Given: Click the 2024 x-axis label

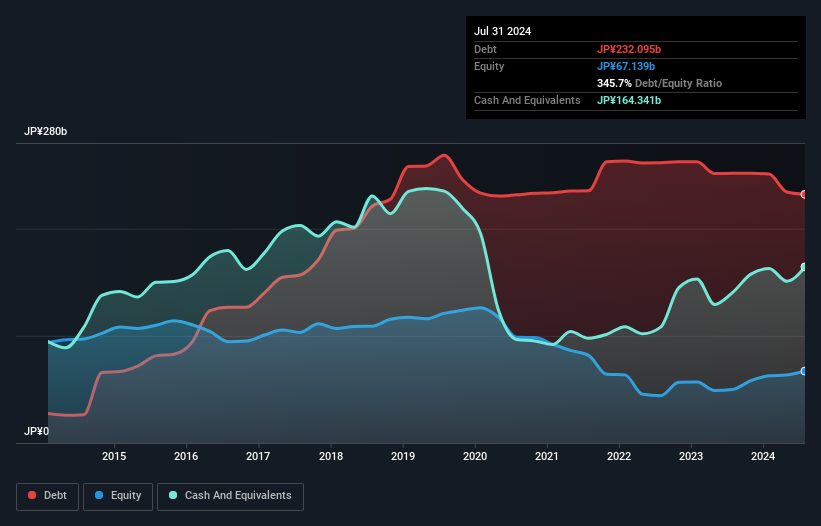Looking at the screenshot, I should click(763, 456).
